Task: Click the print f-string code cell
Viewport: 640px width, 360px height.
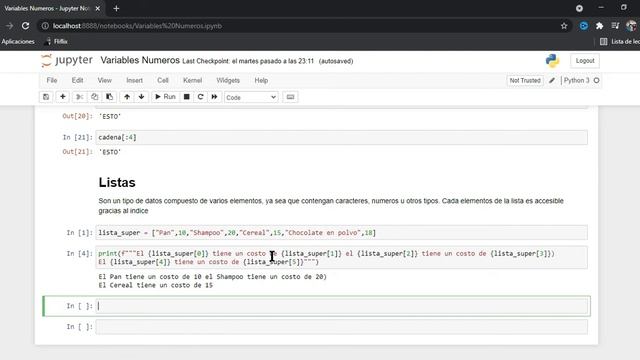Action: [x=342, y=258]
